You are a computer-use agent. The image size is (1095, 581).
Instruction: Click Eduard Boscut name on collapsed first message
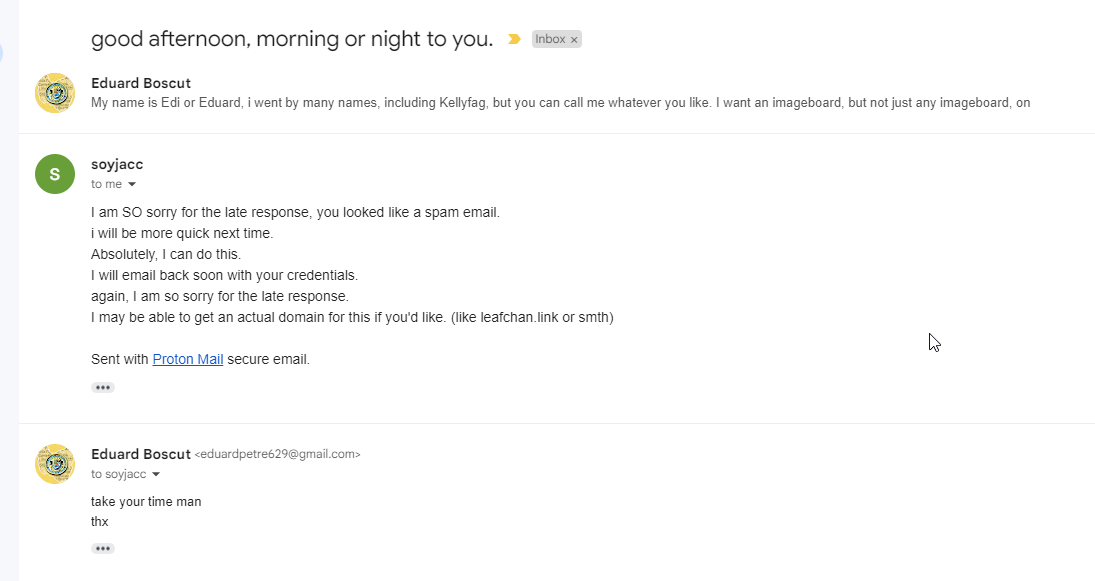[140, 83]
